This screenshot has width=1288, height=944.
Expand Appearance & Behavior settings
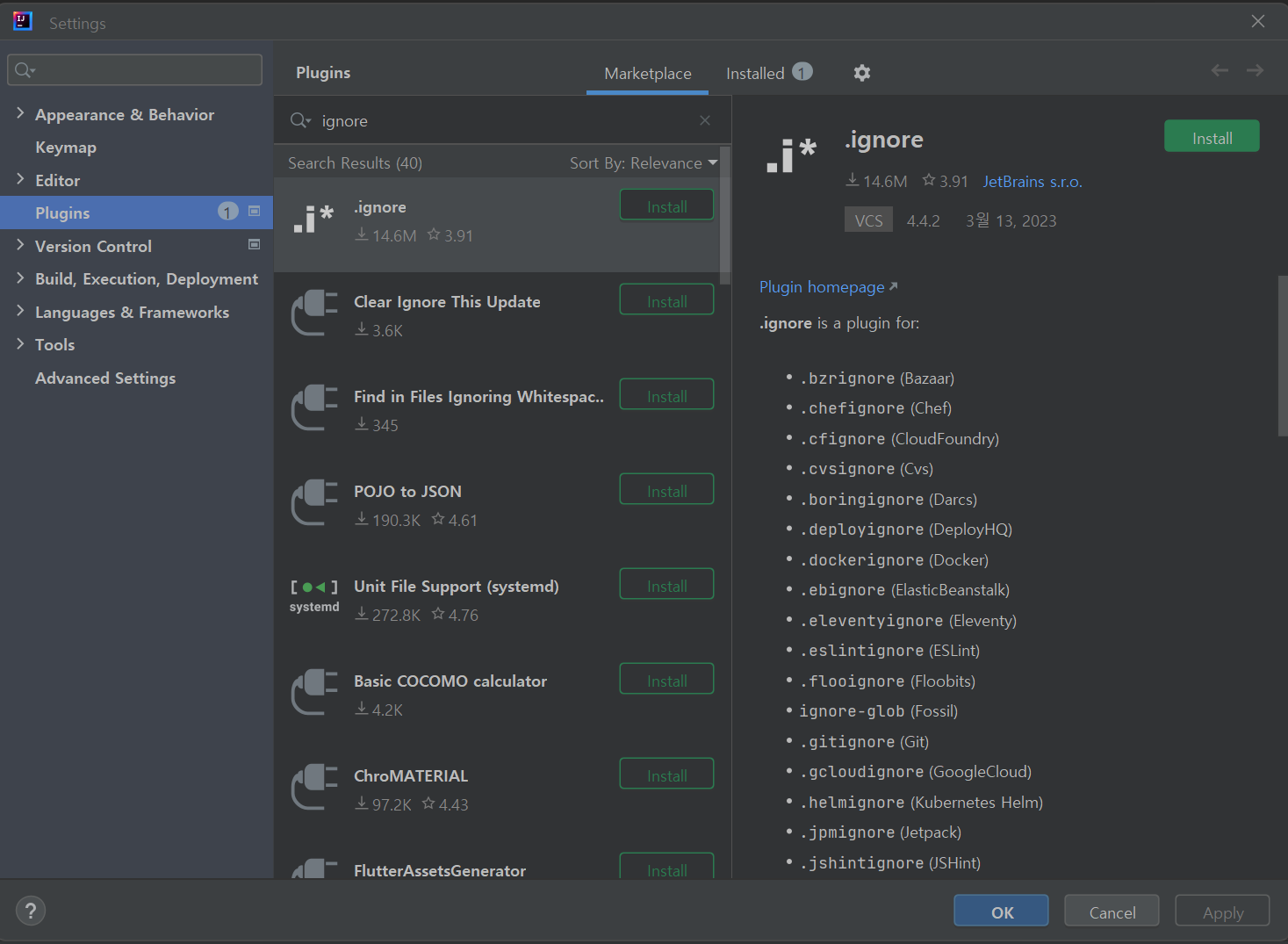tap(20, 112)
